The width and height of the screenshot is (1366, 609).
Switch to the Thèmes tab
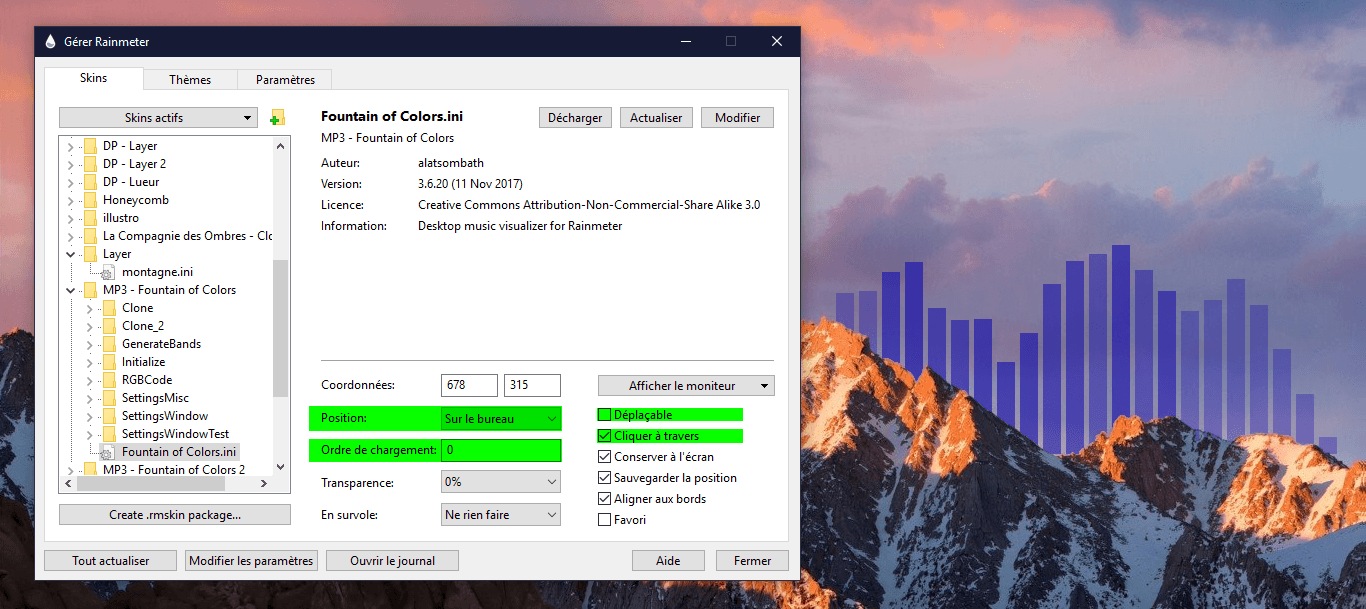click(x=190, y=80)
